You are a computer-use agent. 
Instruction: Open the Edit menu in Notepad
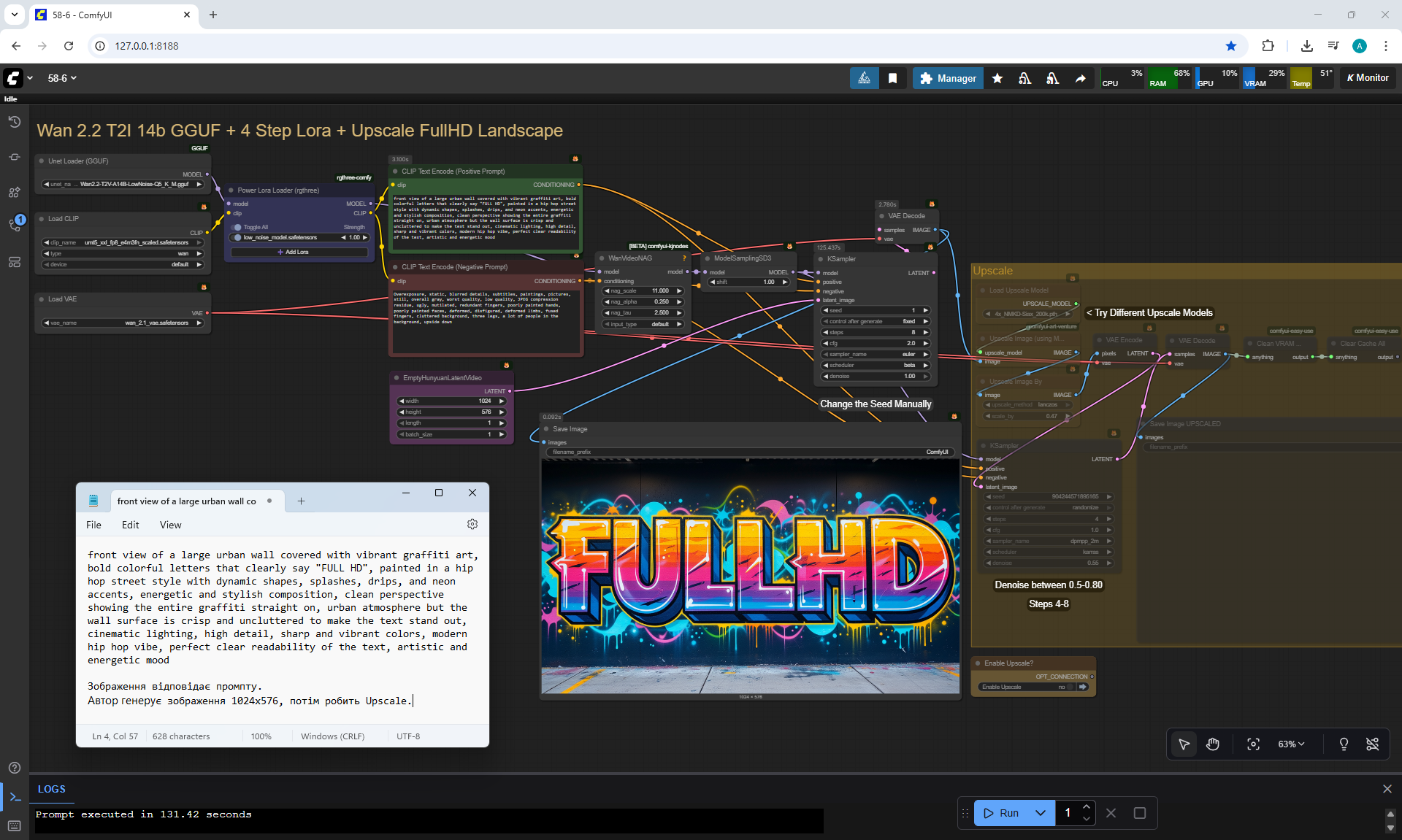click(x=130, y=525)
